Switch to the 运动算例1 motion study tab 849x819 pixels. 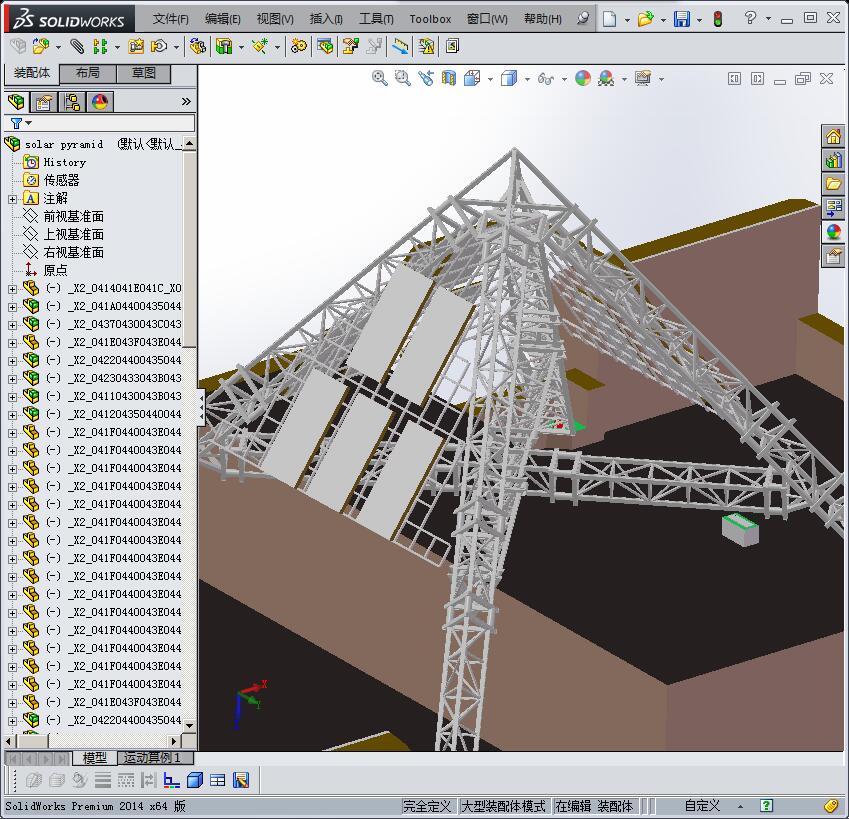pyautogui.click(x=152, y=758)
